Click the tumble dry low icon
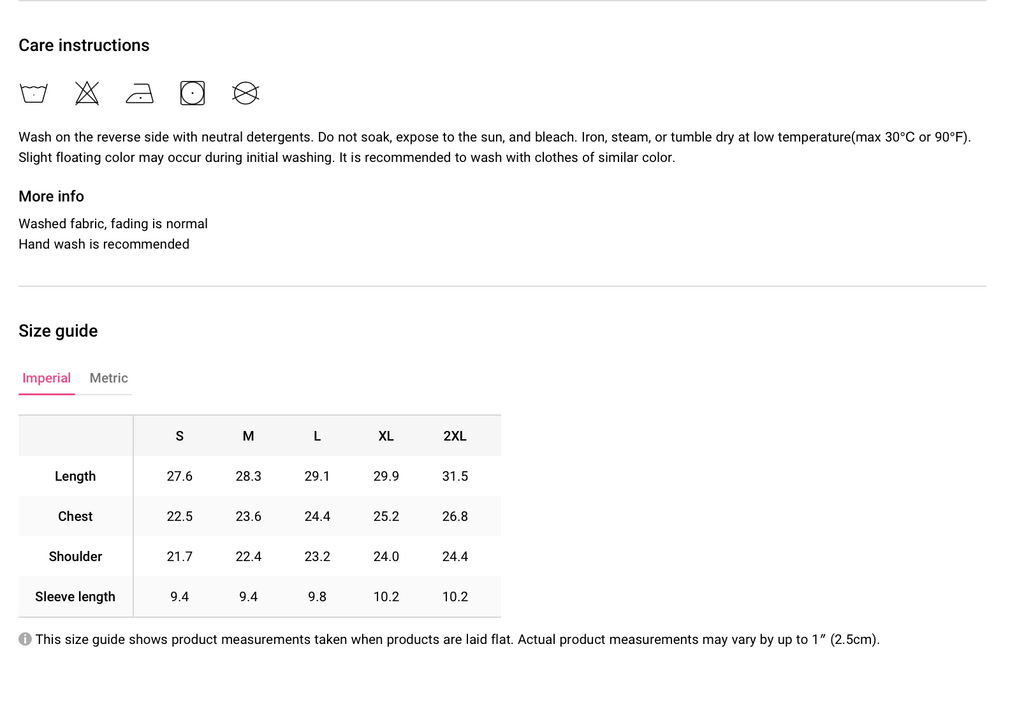This screenshot has width=1024, height=723. tap(193, 93)
